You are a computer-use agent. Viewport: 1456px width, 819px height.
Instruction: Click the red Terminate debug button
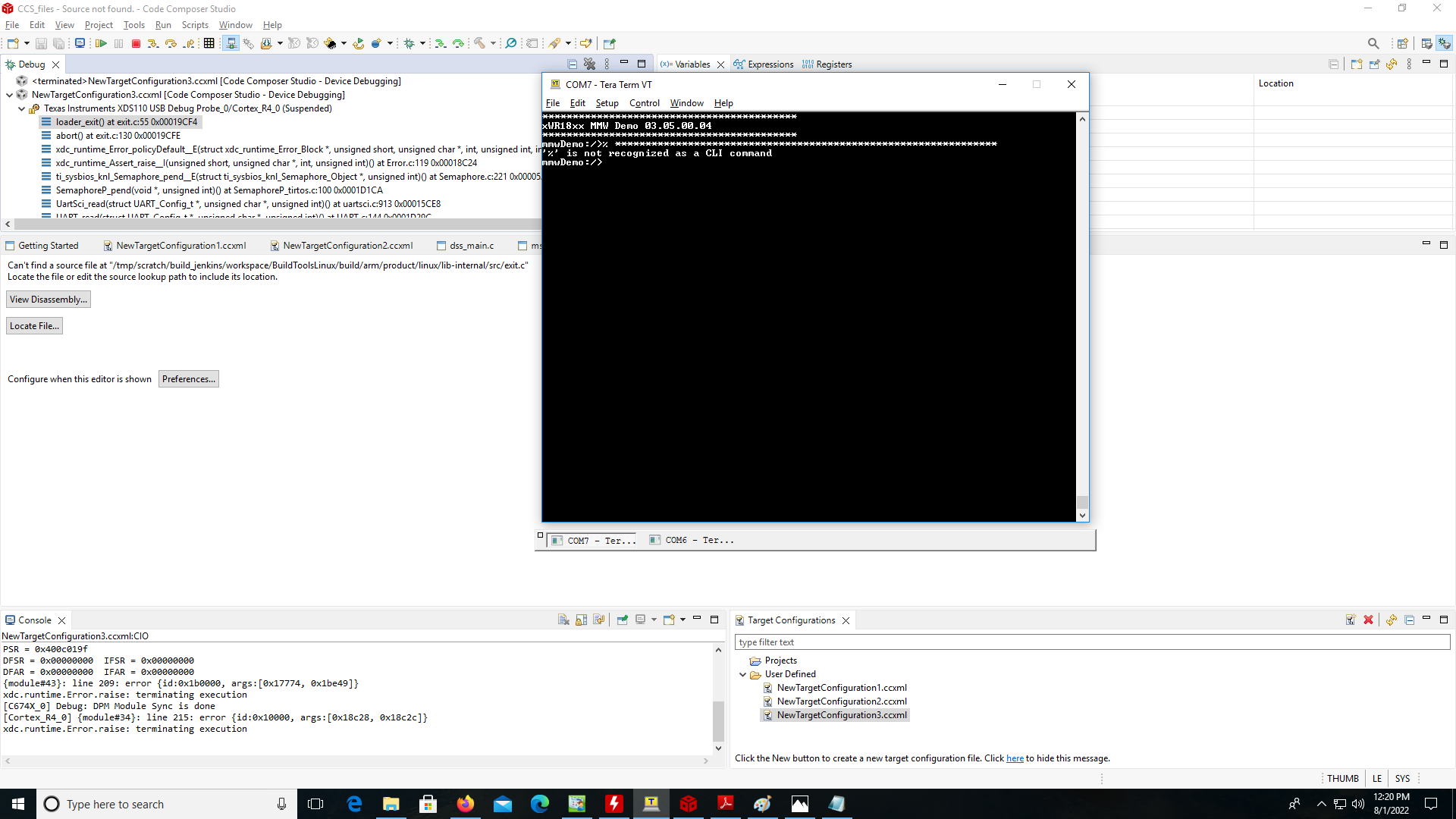click(136, 44)
